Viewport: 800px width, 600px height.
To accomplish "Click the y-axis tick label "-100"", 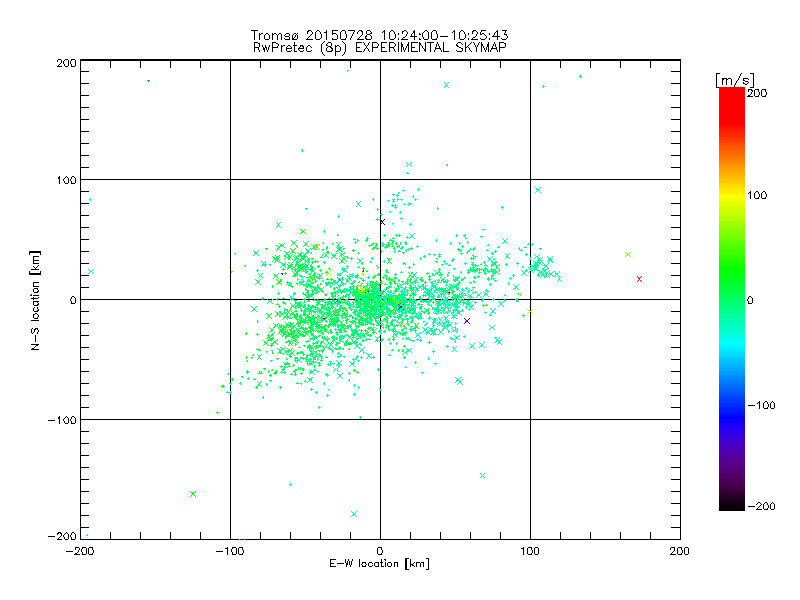I will pyautogui.click(x=62, y=420).
